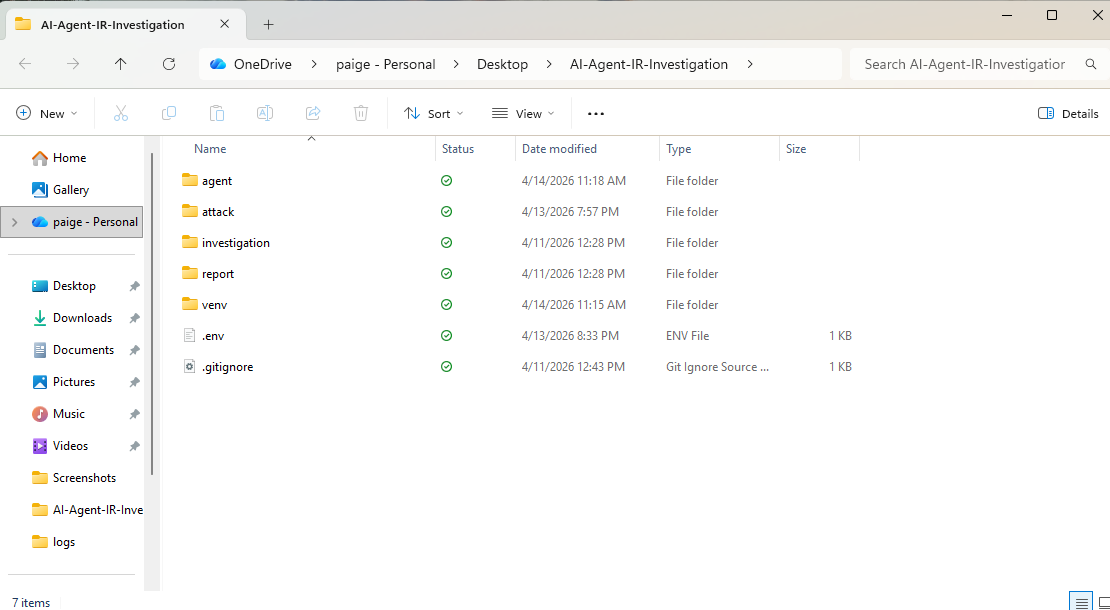Screen dimensions: 1110x610
Task: Expand the paige - Personal tree node
Action: tap(14, 222)
